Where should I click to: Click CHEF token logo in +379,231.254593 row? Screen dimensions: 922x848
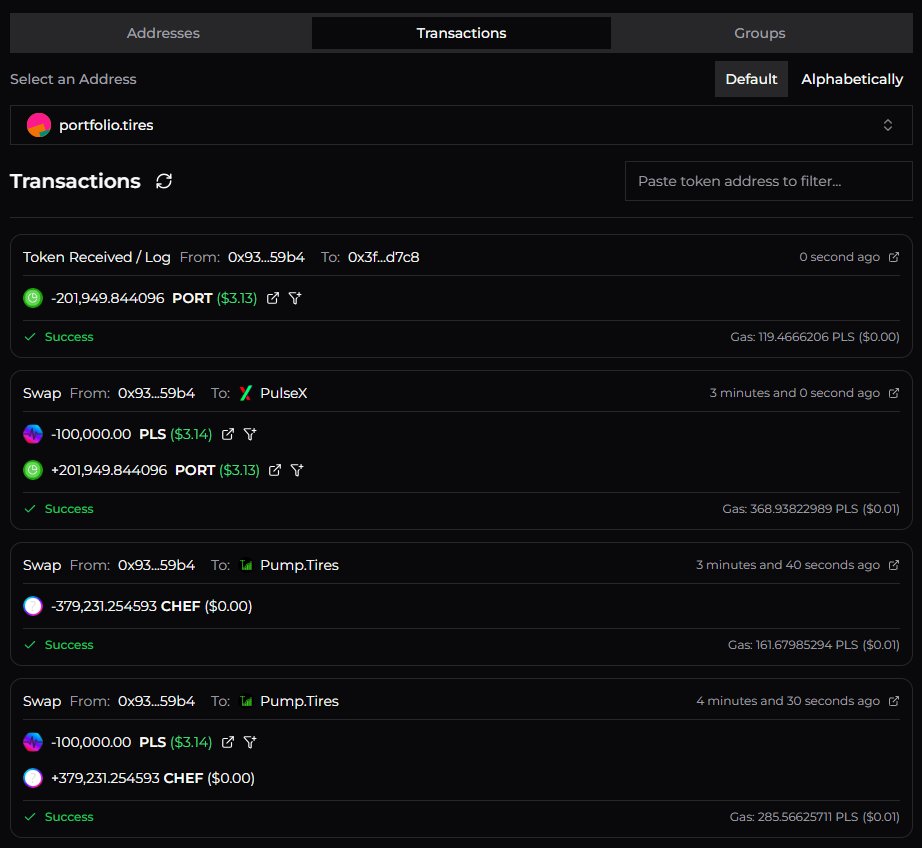(x=33, y=778)
